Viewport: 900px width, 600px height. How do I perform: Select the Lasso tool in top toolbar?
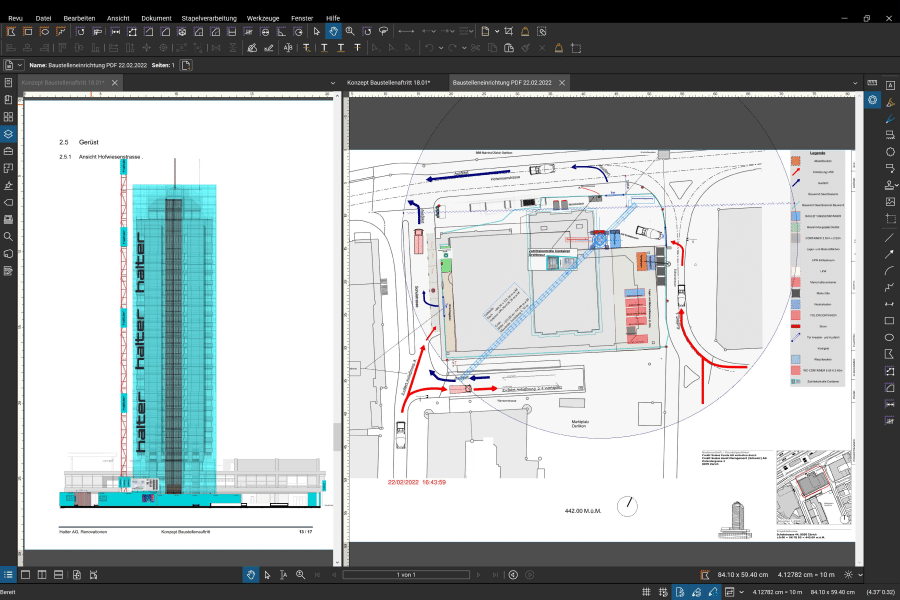point(383,32)
